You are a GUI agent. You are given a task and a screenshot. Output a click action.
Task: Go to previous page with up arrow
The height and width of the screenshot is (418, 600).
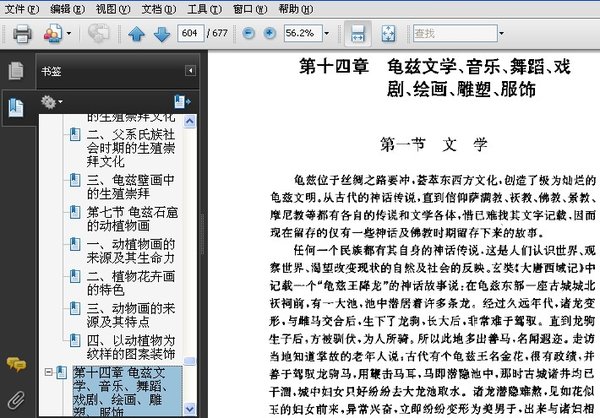(137, 34)
